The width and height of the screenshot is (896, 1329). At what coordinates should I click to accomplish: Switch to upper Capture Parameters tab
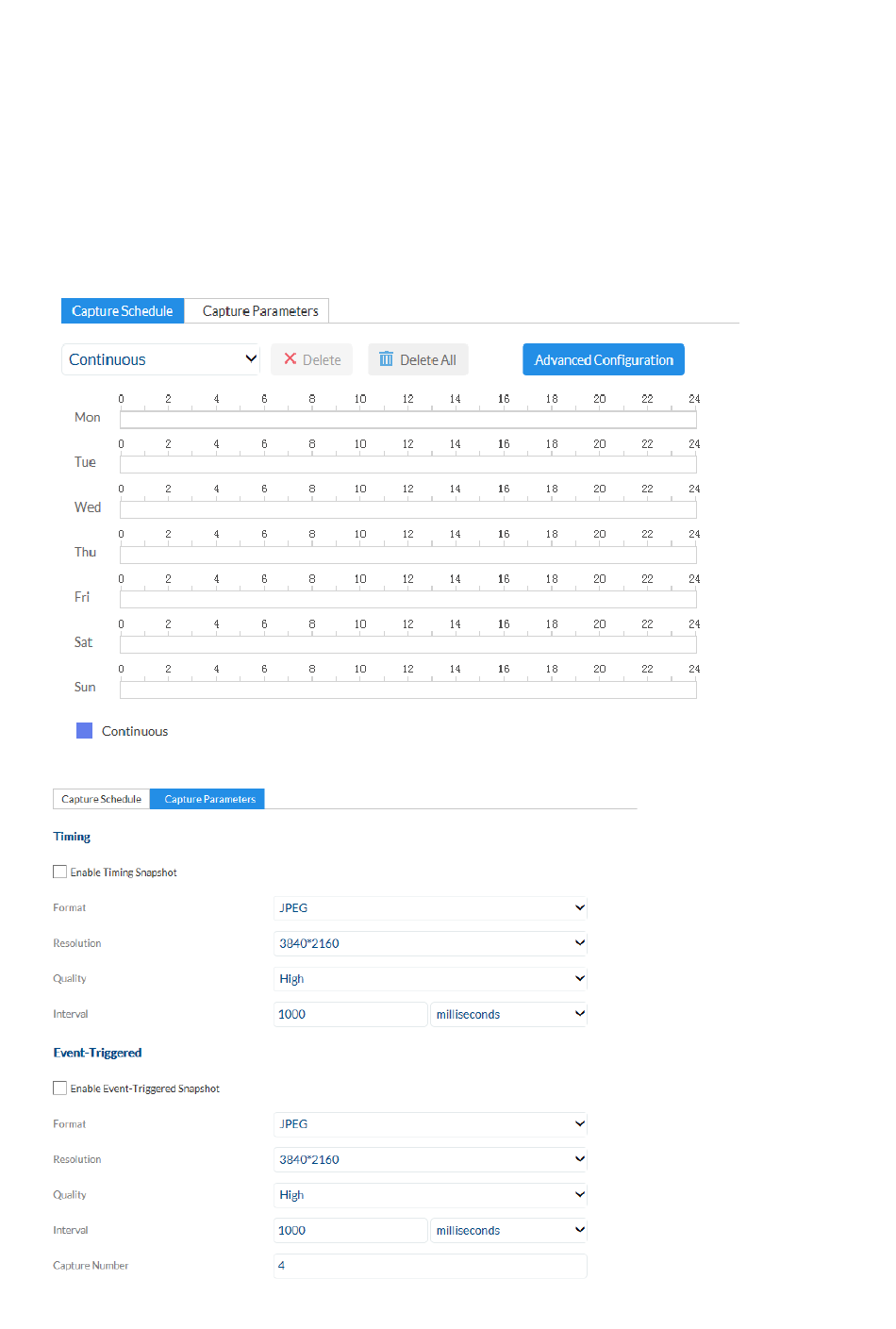[260, 311]
